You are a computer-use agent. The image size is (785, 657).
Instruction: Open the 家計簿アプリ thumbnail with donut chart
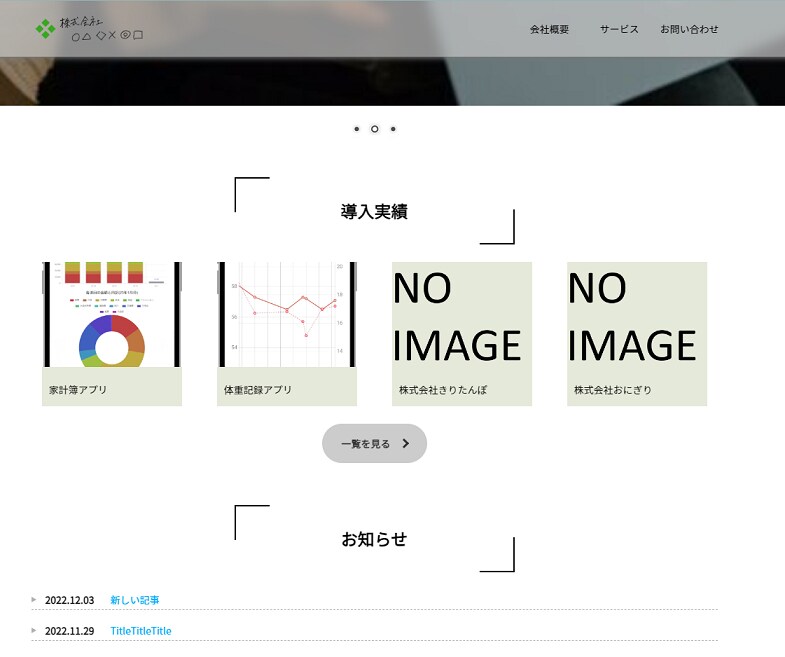112,314
